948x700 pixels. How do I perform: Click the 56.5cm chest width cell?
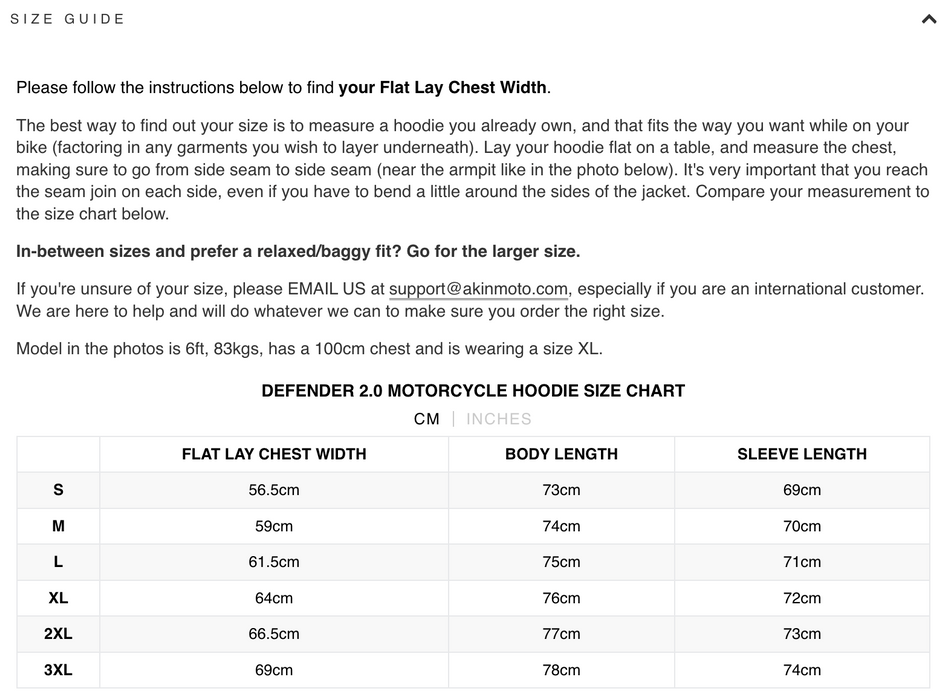(274, 490)
